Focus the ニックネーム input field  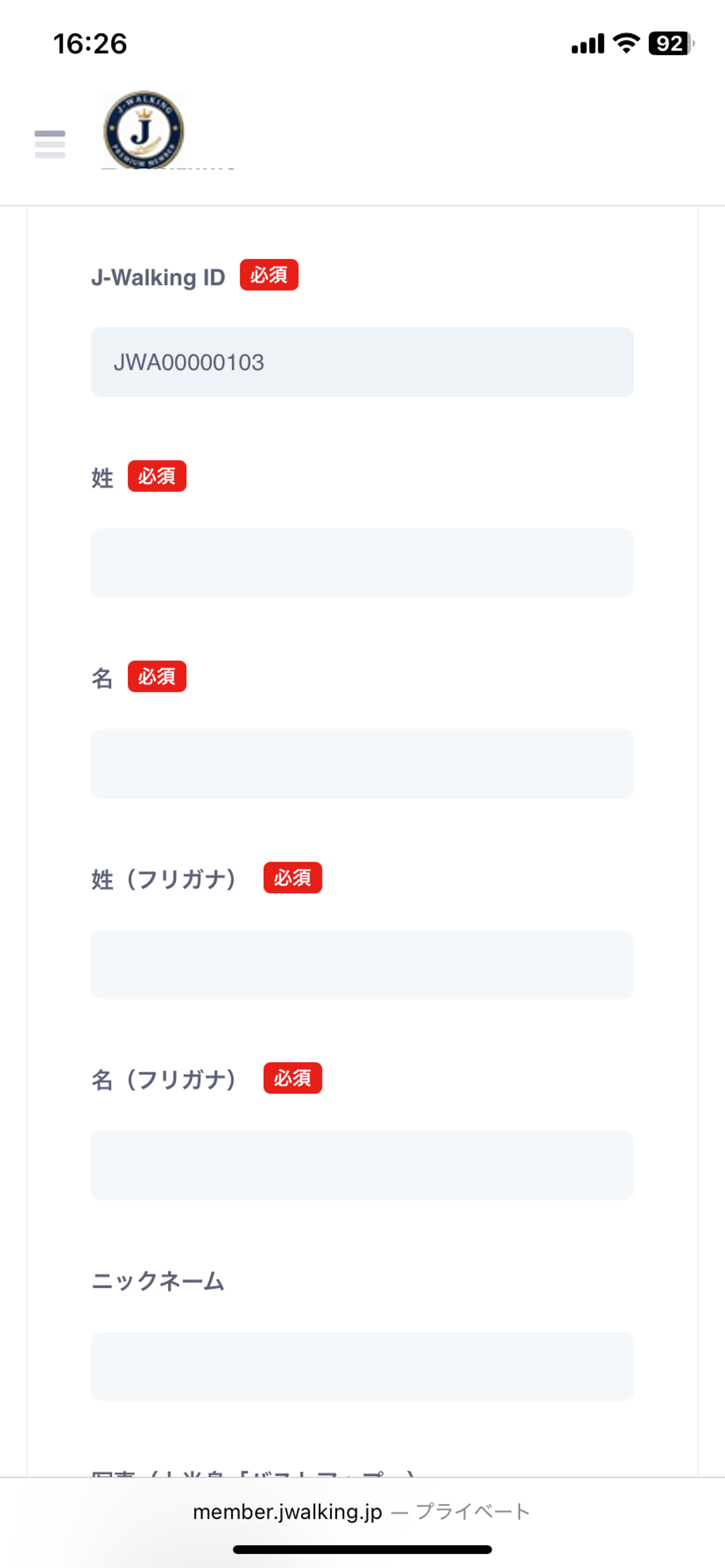362,1367
